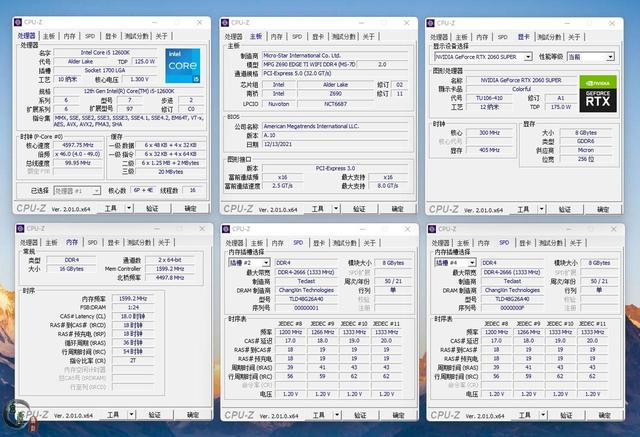Image resolution: width=640 pixels, height=437 pixels.
Task: Click the CPU-Z title icon in the 显卡 window
Action: coord(430,23)
